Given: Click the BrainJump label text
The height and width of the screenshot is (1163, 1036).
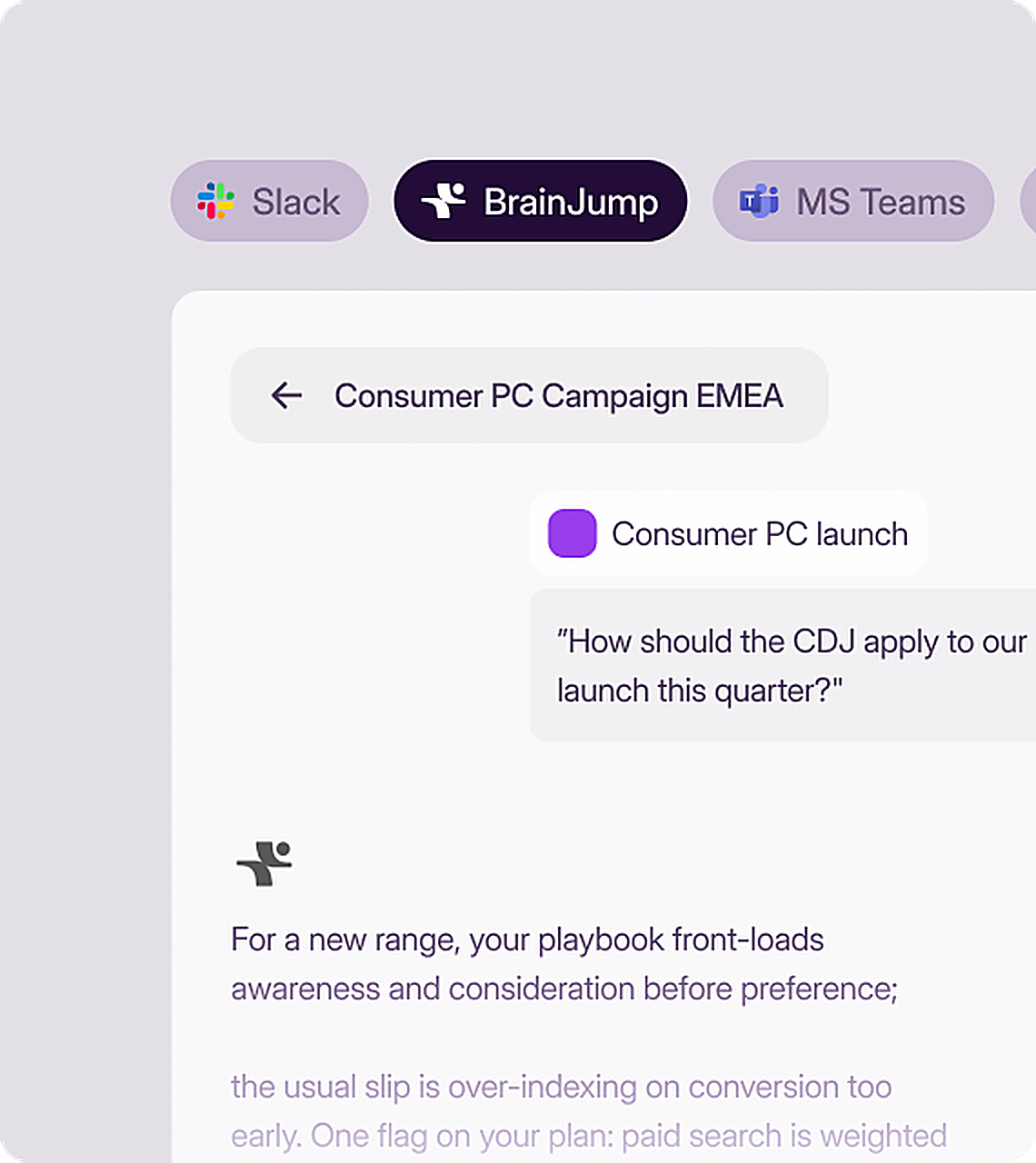Looking at the screenshot, I should 571,203.
